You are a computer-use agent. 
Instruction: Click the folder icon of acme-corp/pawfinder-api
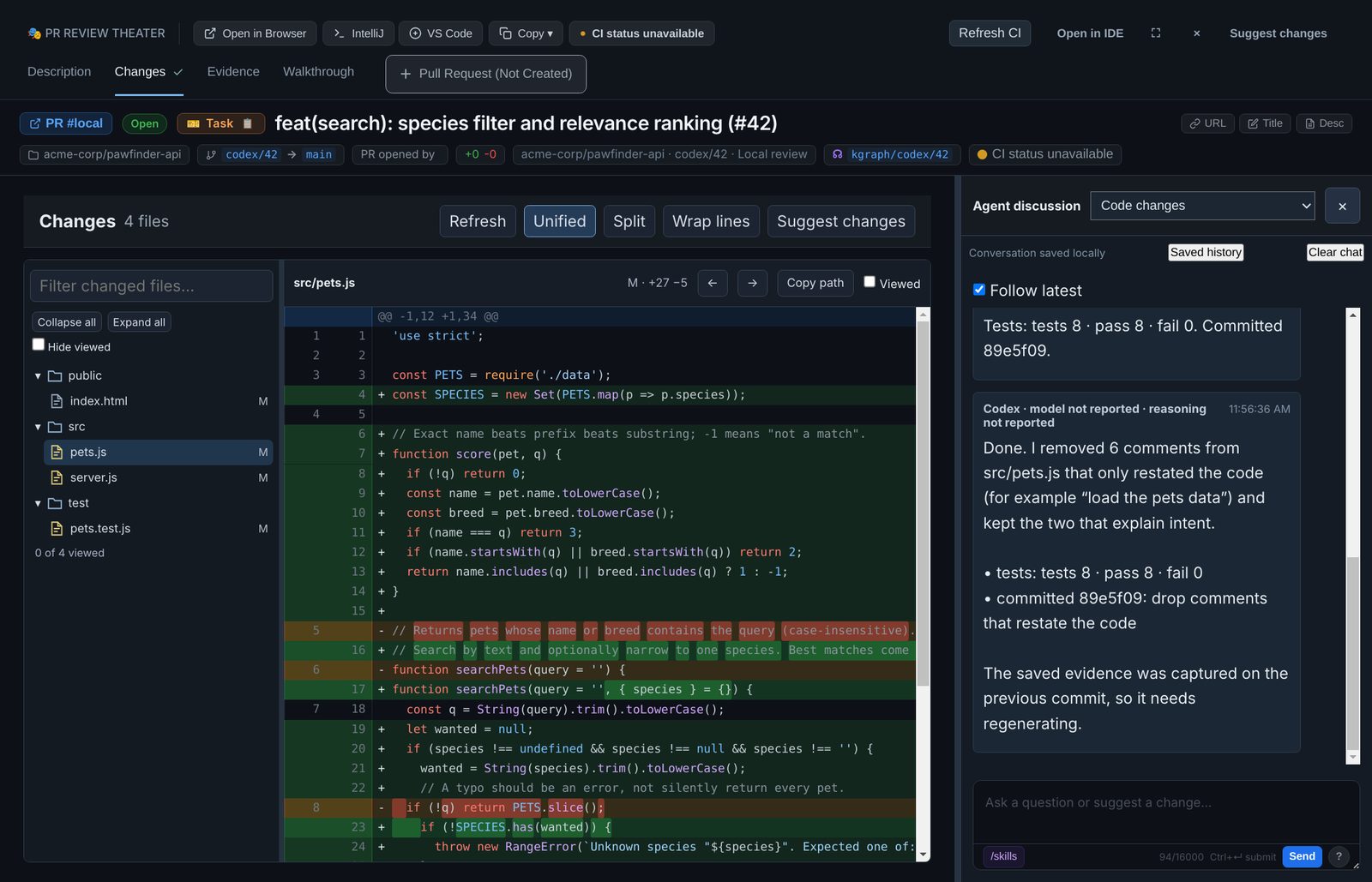pyautogui.click(x=33, y=155)
